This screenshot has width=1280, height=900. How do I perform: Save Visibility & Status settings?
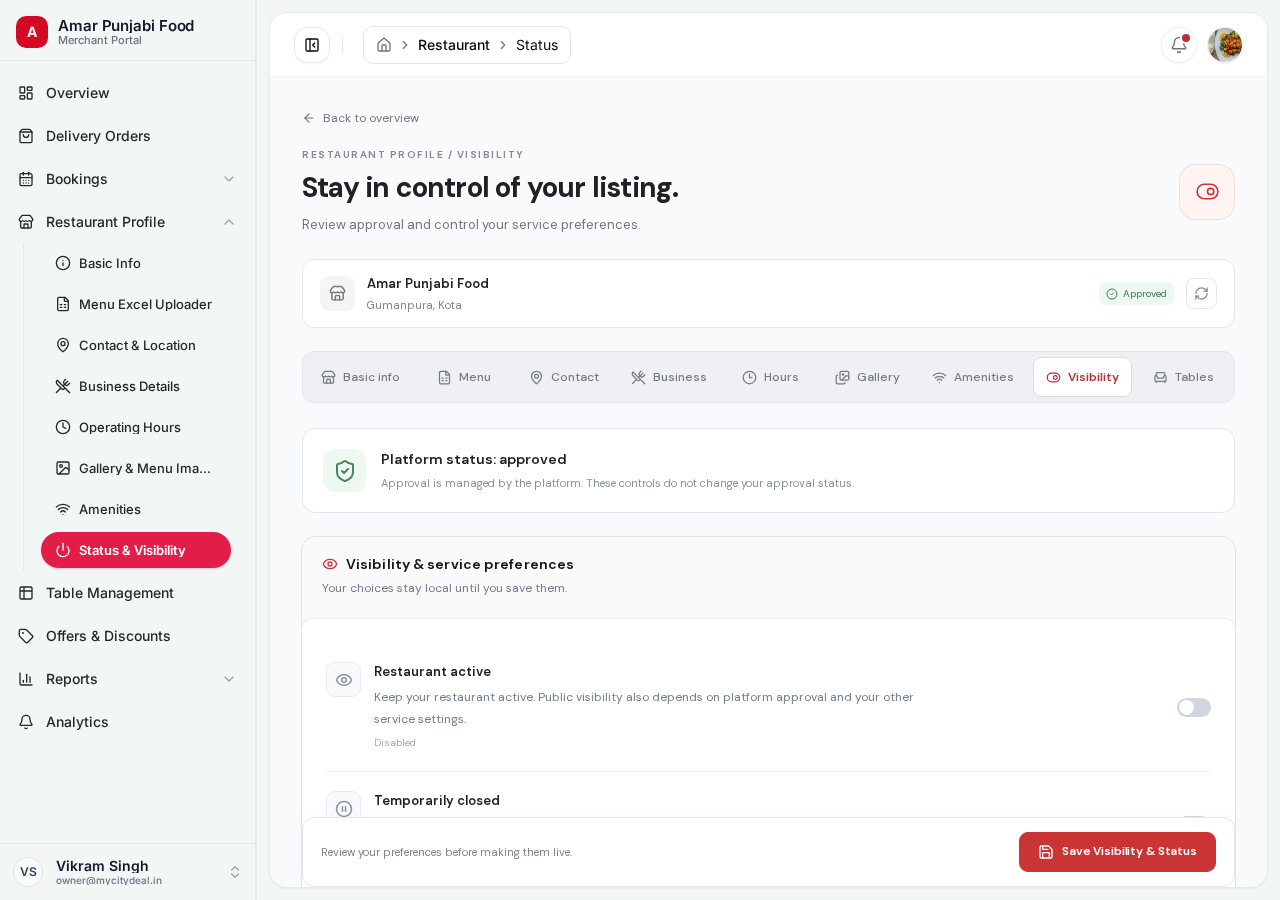pyautogui.click(x=1117, y=852)
